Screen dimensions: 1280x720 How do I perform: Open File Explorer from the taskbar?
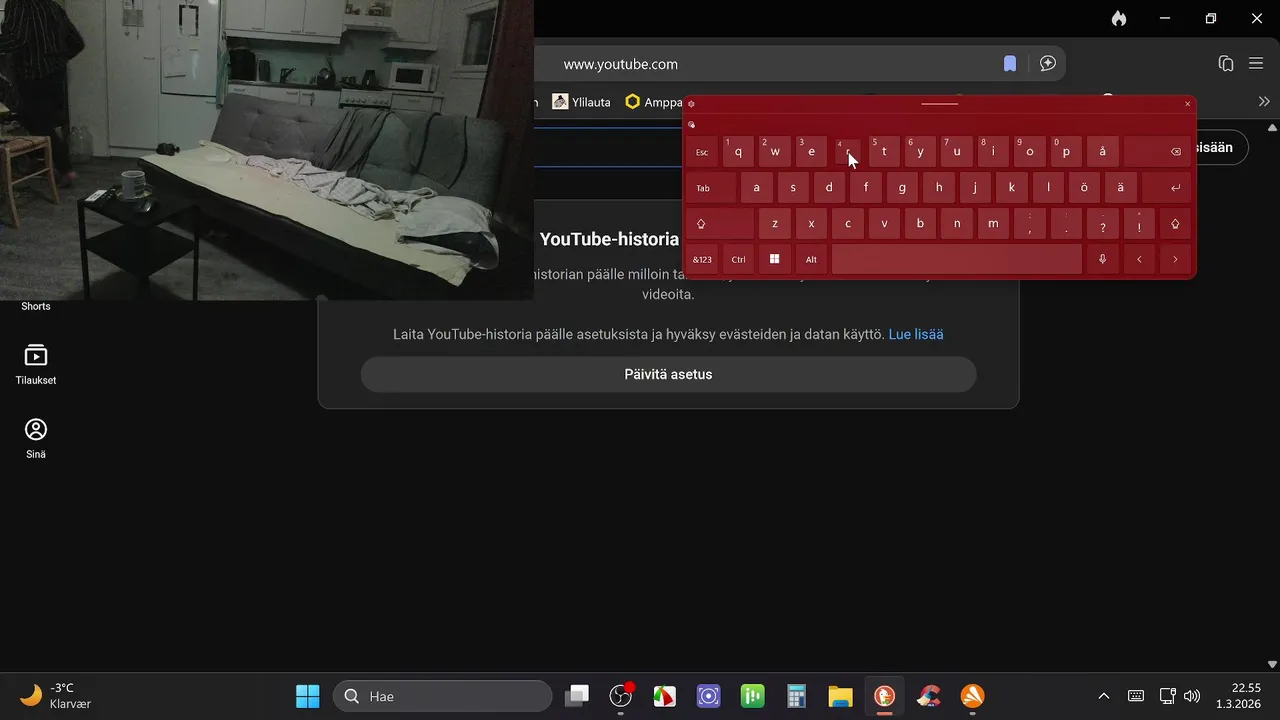(x=841, y=696)
